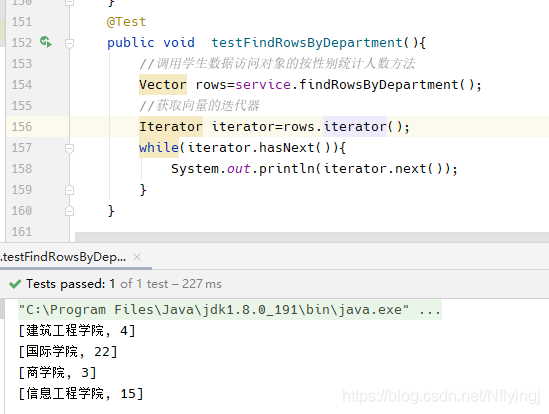
Task: Click output line 信息工程学院, 15
Action: click(81, 394)
